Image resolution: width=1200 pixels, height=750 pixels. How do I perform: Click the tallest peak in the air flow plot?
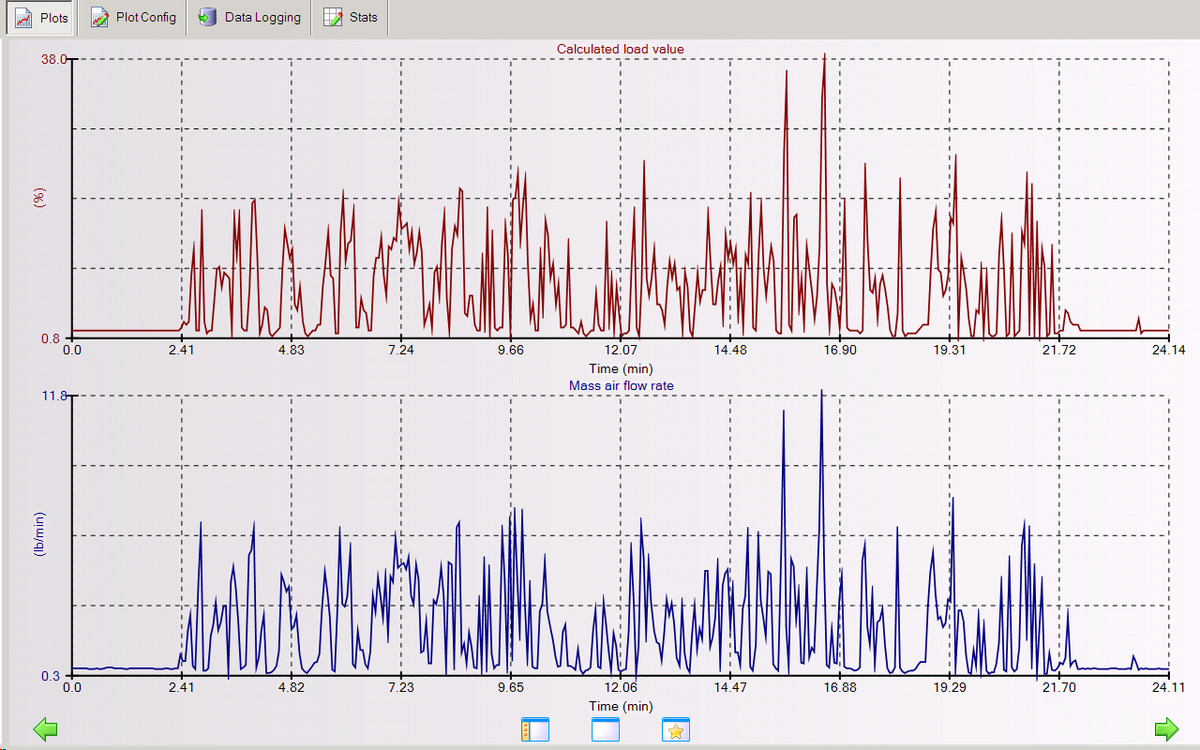821,392
